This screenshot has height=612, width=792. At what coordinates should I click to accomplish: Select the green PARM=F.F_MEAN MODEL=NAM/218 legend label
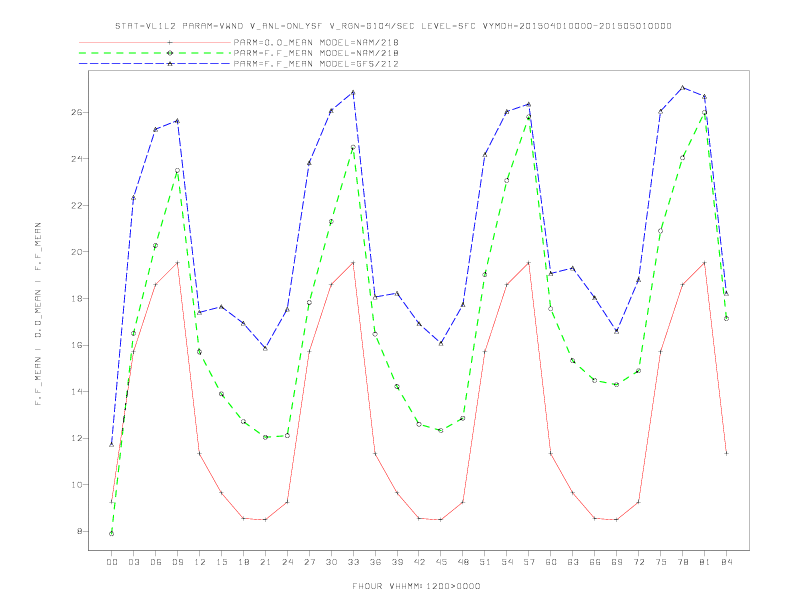(x=316, y=53)
